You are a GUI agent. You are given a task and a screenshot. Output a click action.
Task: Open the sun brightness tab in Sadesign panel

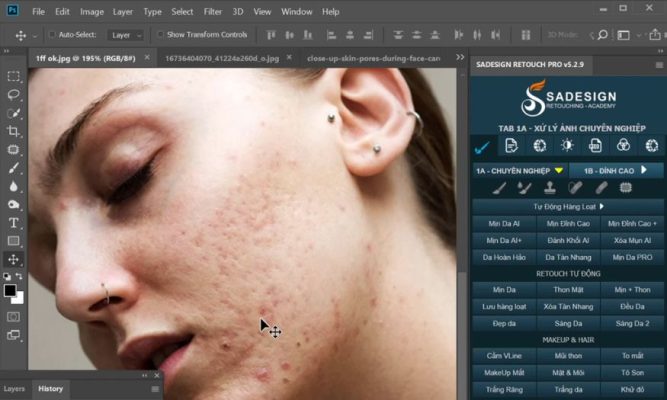(566, 146)
